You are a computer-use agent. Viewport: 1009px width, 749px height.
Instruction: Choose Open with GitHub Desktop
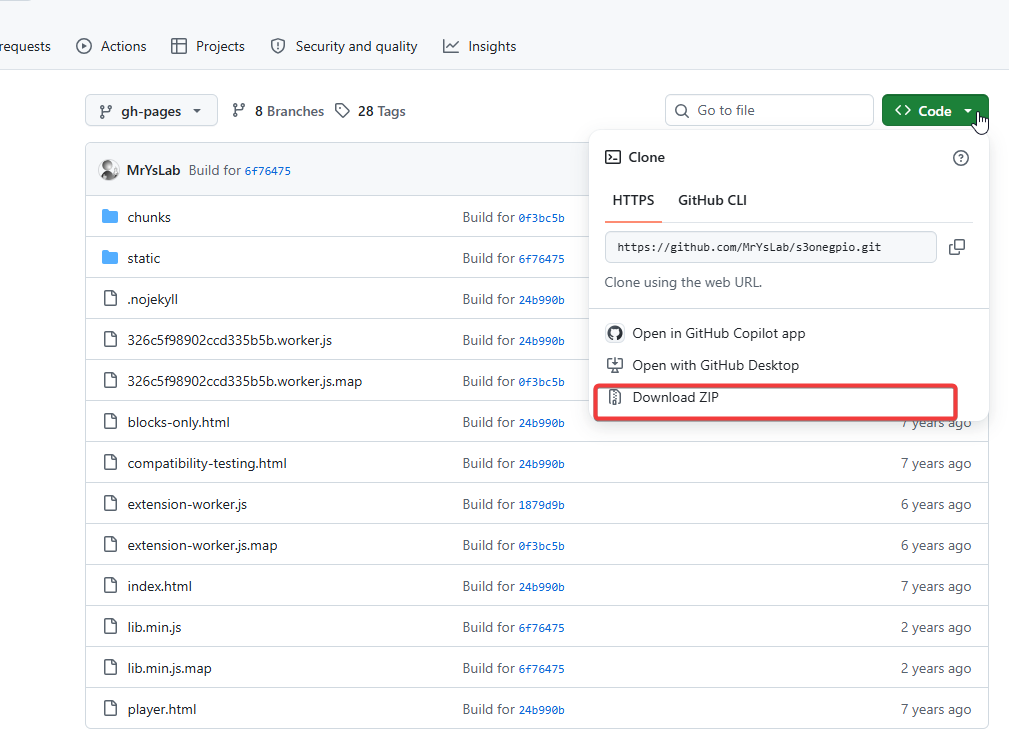[716, 365]
